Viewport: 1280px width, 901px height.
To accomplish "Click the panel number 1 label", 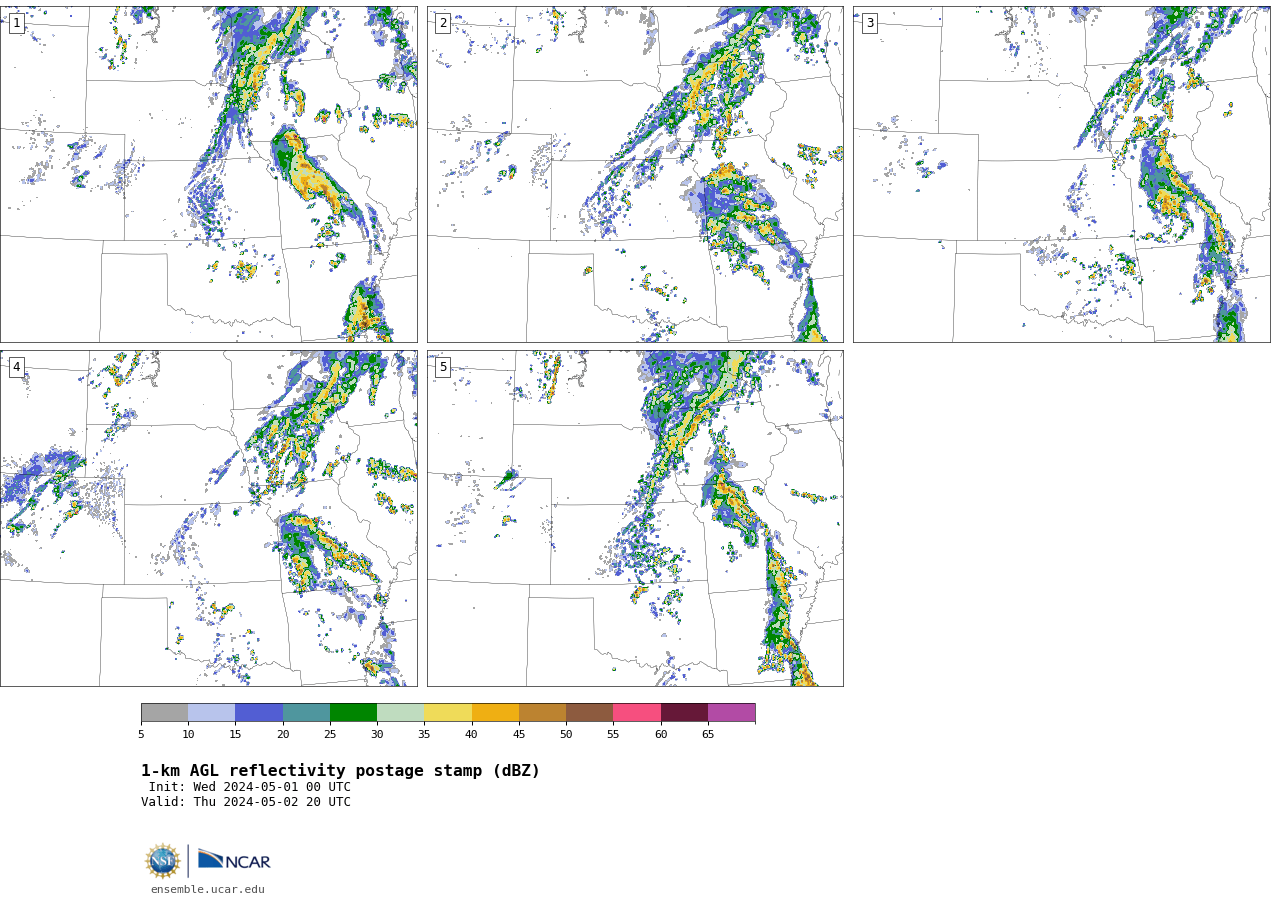I will (x=16, y=23).
